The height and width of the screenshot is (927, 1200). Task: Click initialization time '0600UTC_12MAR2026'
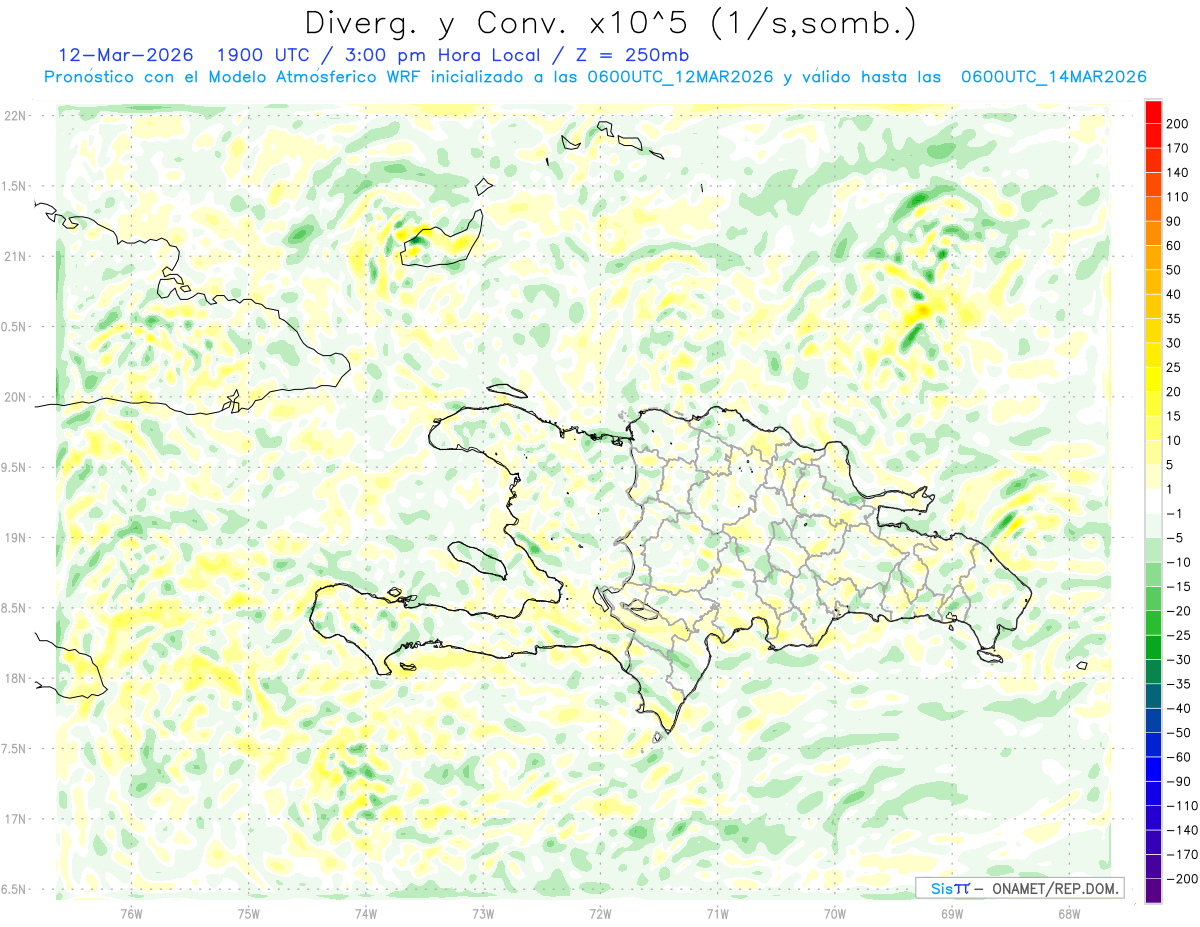678,77
